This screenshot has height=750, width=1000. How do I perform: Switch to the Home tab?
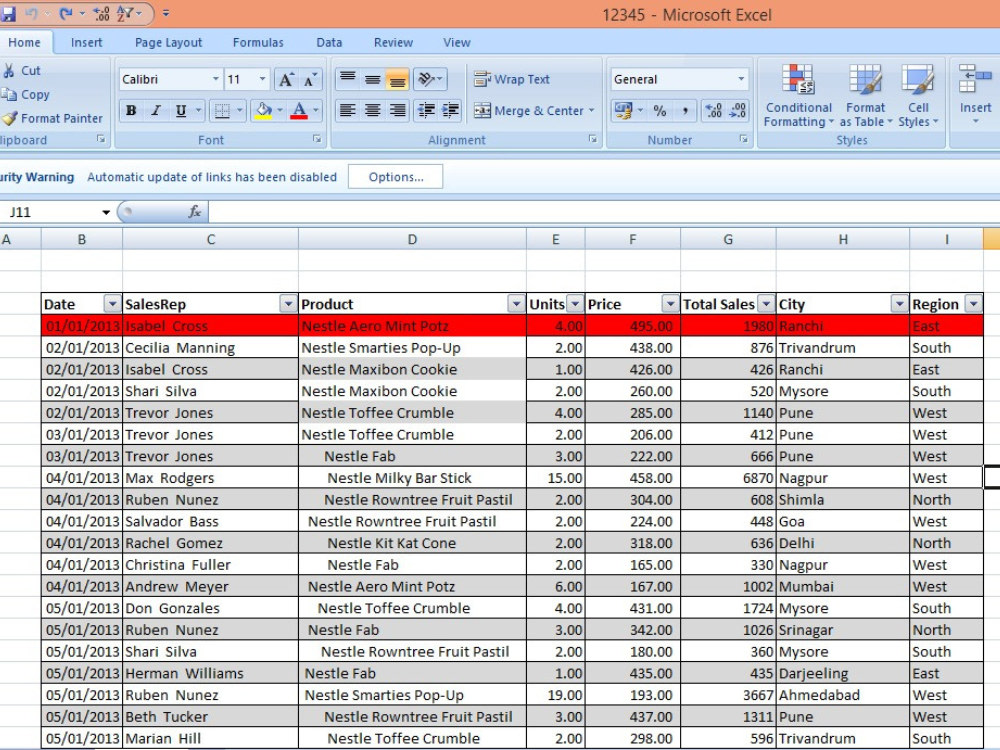pyautogui.click(x=24, y=42)
